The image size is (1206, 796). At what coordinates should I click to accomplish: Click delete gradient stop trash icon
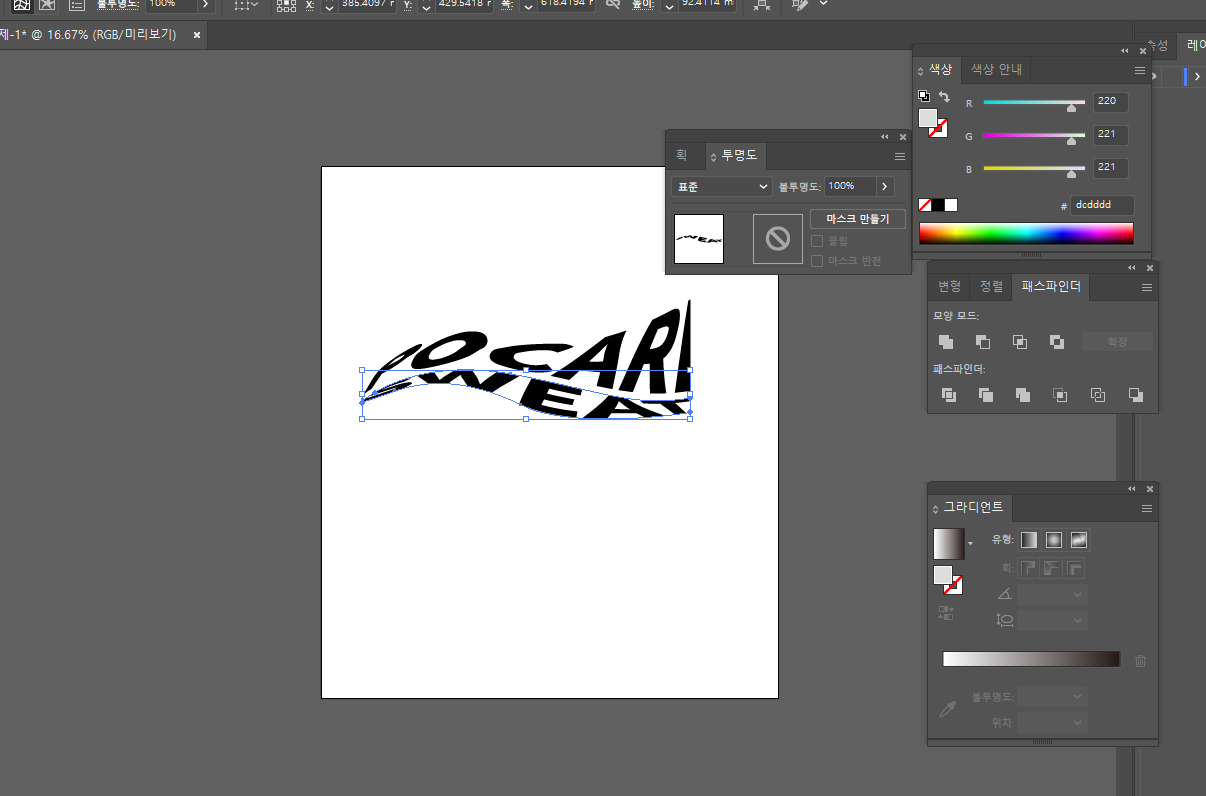pos(1141,661)
